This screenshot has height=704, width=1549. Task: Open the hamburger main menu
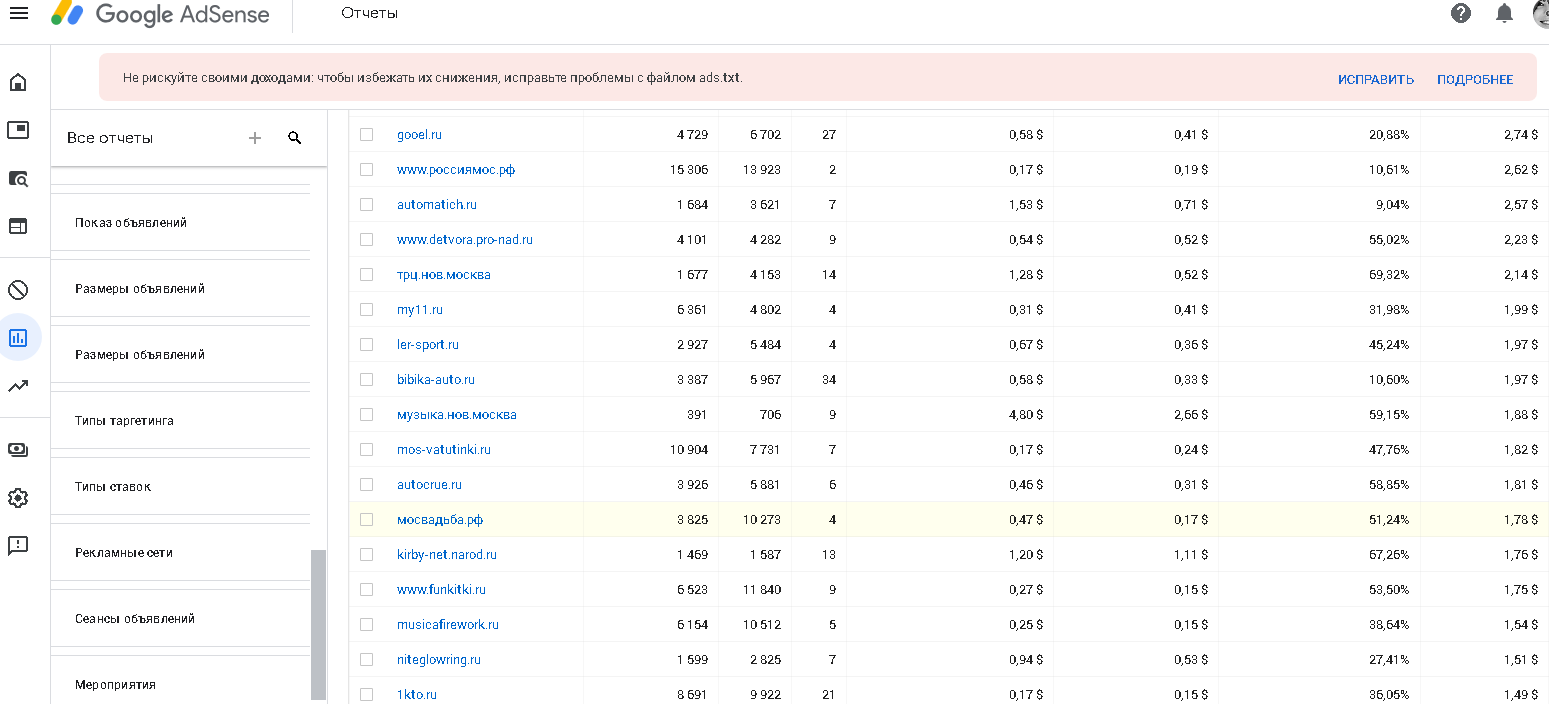(x=18, y=13)
